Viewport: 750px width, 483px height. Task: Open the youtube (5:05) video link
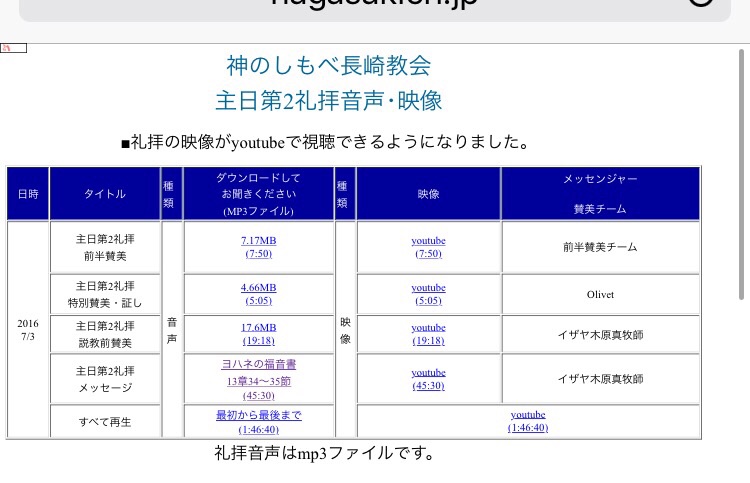point(428,294)
